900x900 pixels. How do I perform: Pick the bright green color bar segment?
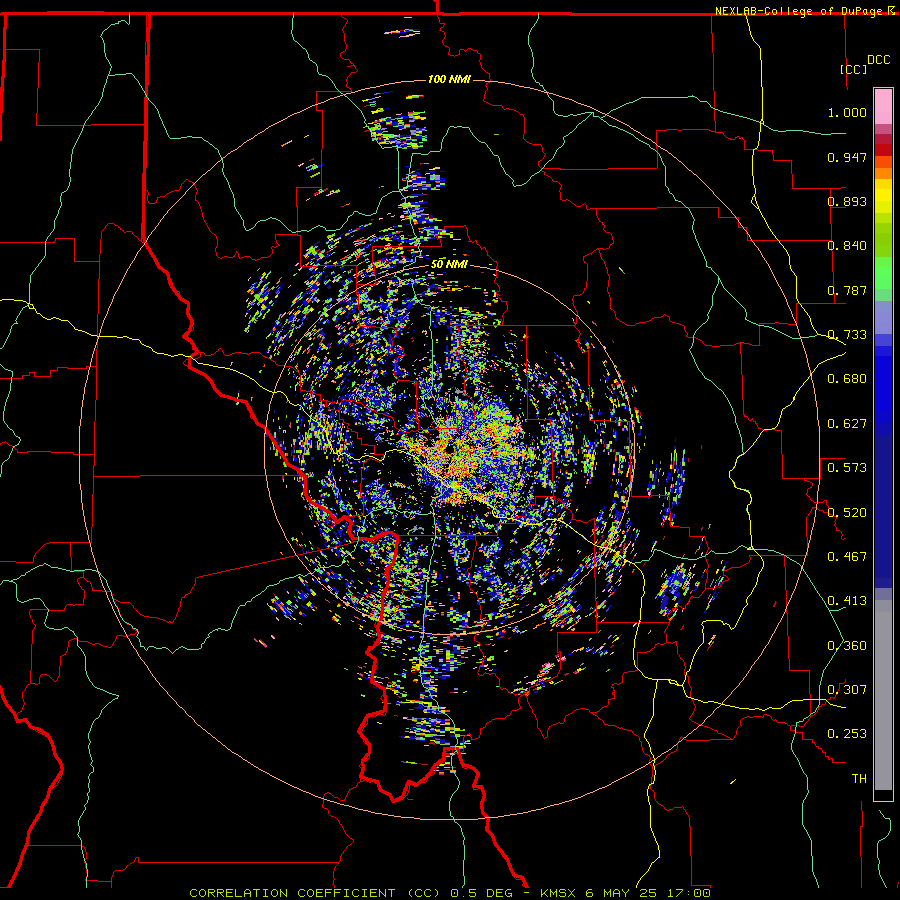click(883, 273)
